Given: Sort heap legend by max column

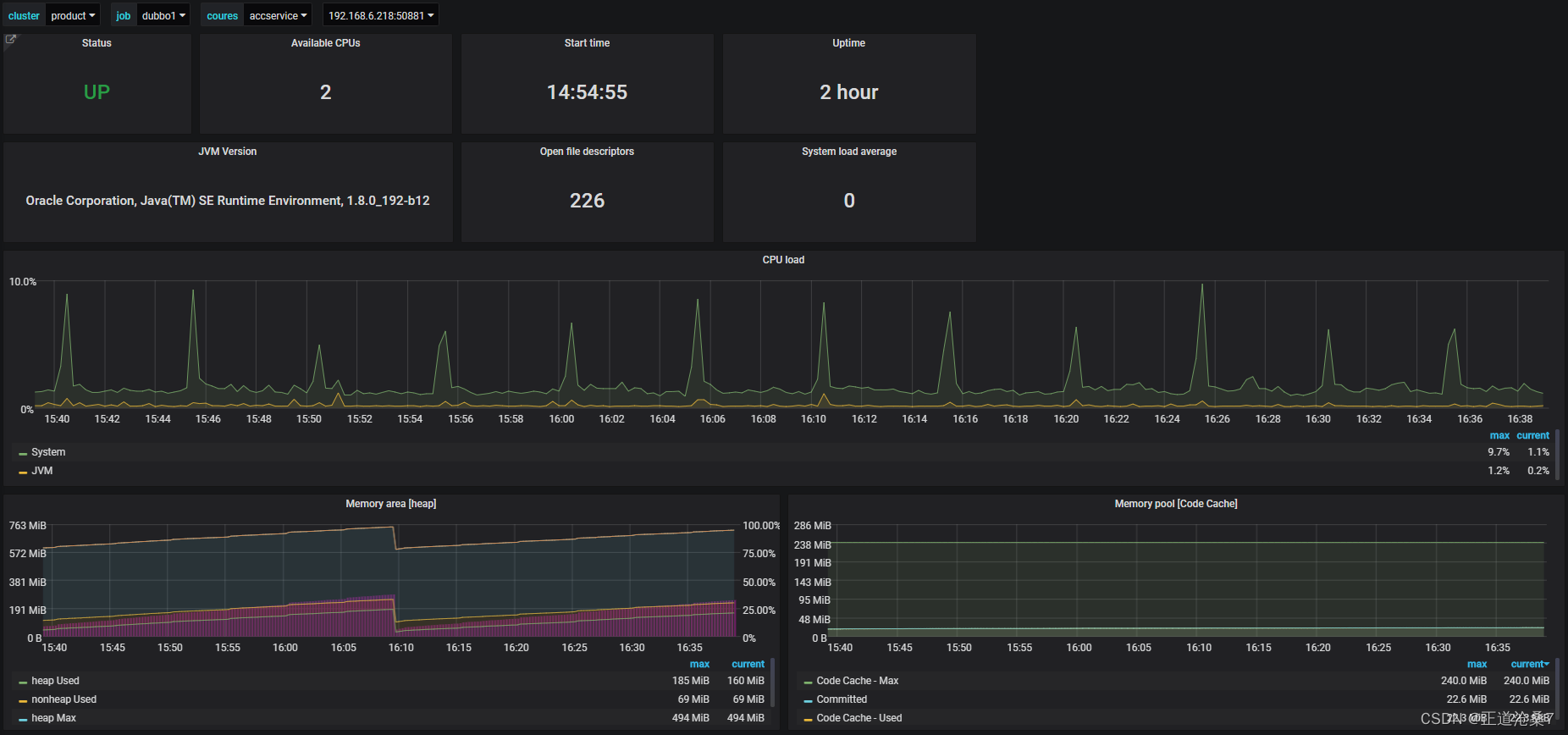Looking at the screenshot, I should click(699, 665).
